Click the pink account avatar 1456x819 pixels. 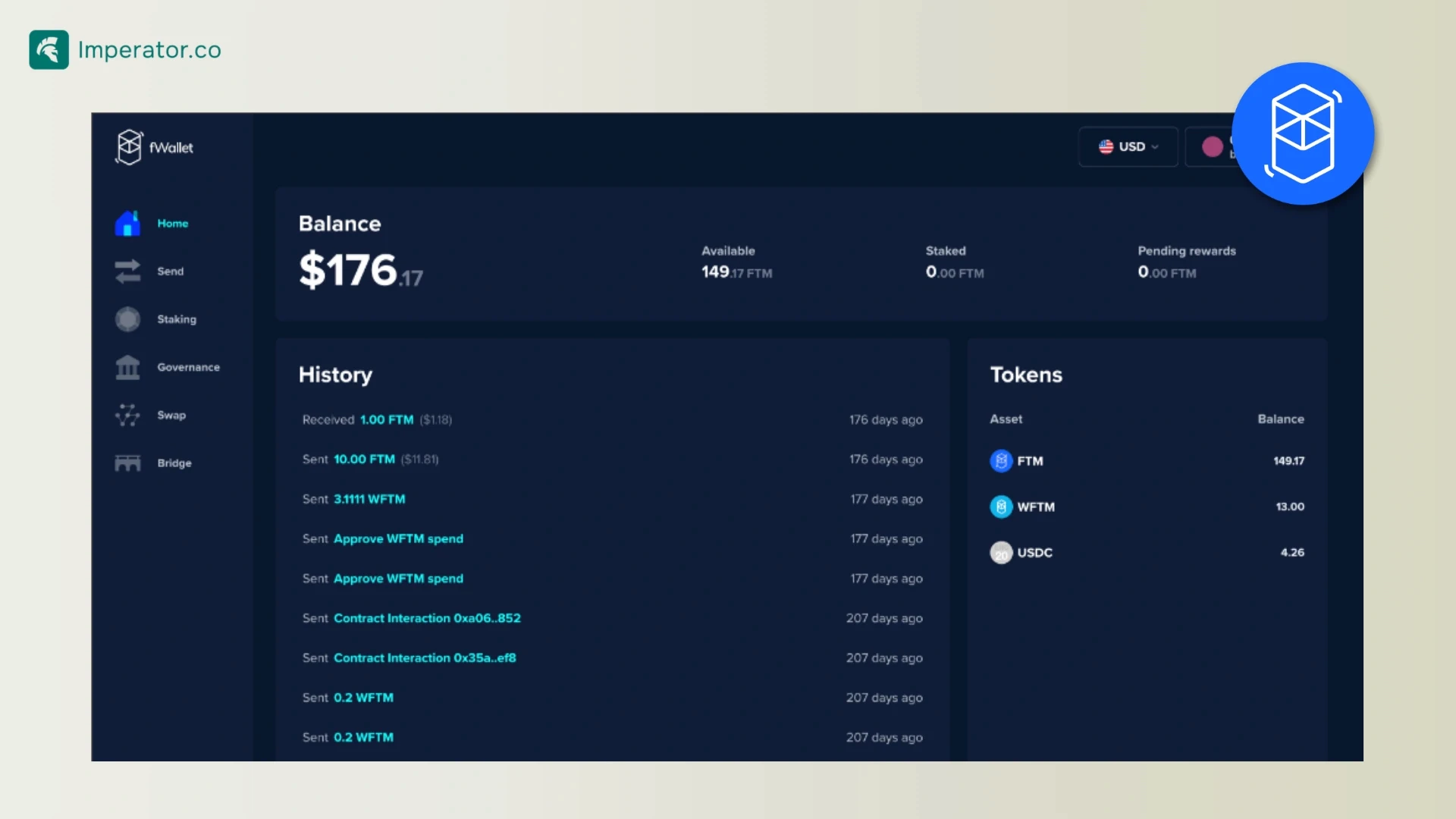[1213, 146]
